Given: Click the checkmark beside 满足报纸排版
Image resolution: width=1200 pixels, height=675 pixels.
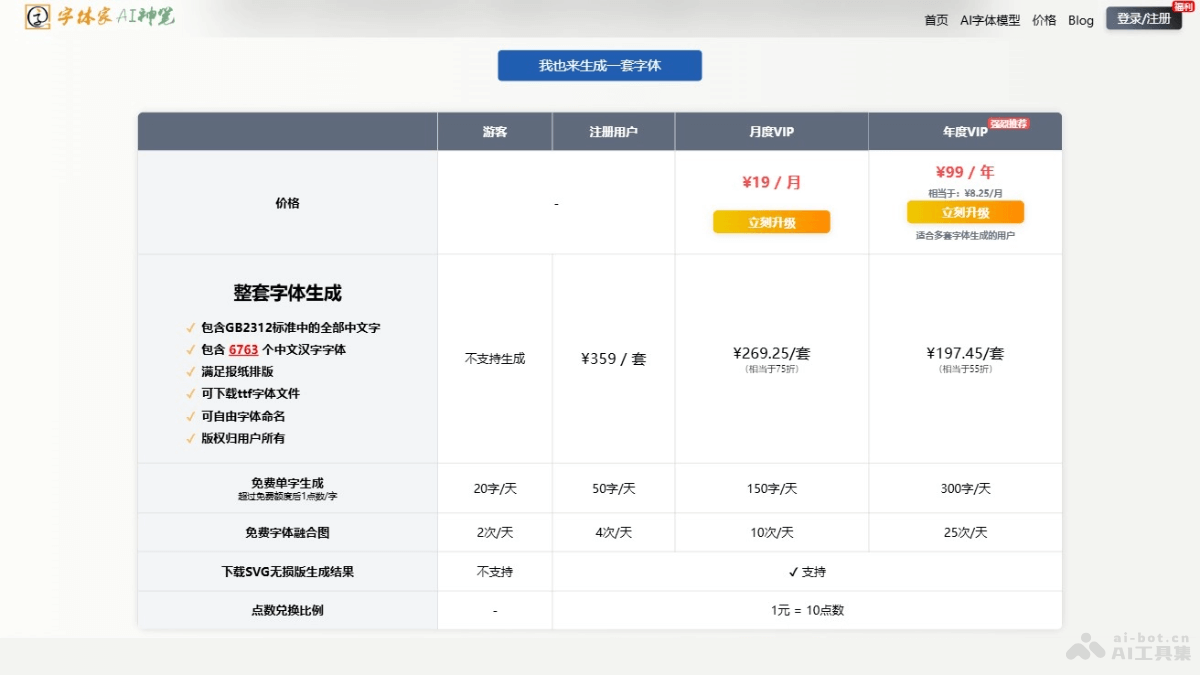Looking at the screenshot, I should point(188,372).
